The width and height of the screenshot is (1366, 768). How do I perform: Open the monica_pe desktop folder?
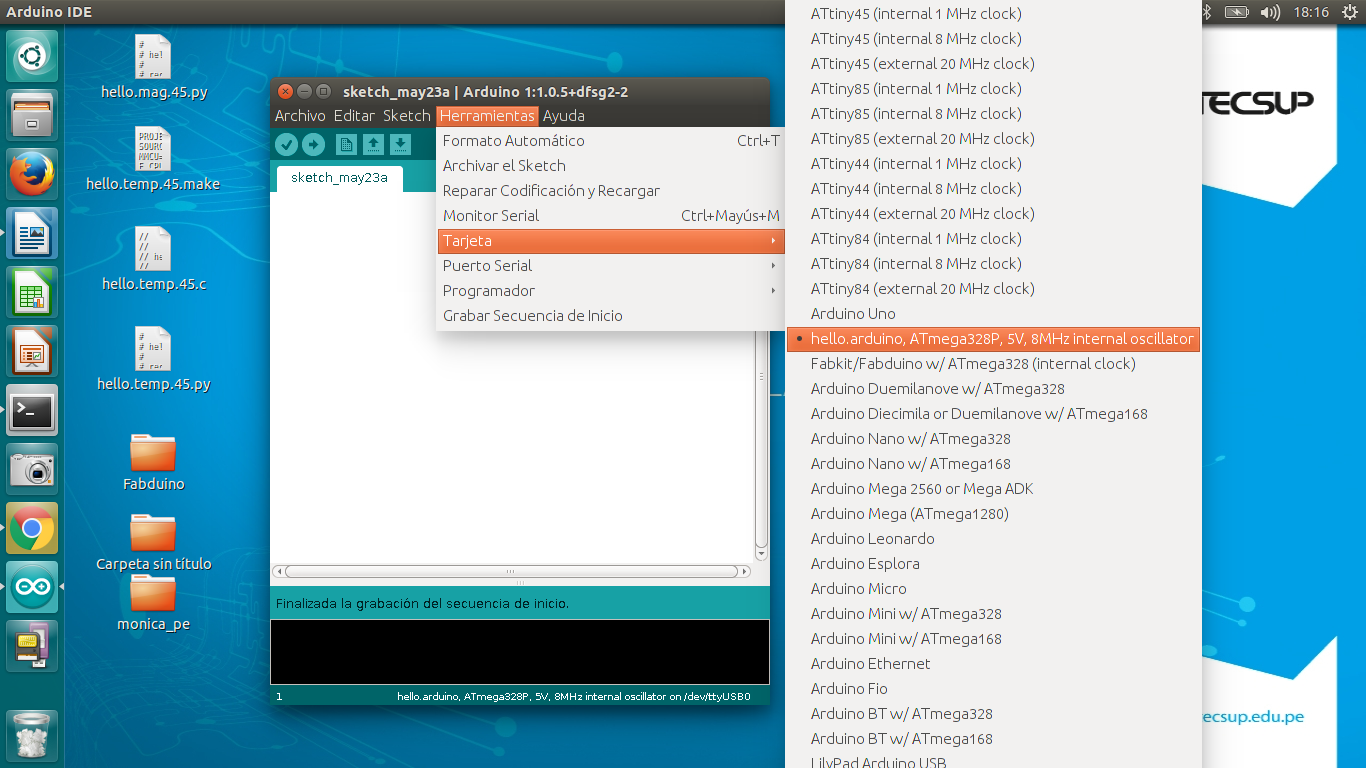(x=153, y=603)
